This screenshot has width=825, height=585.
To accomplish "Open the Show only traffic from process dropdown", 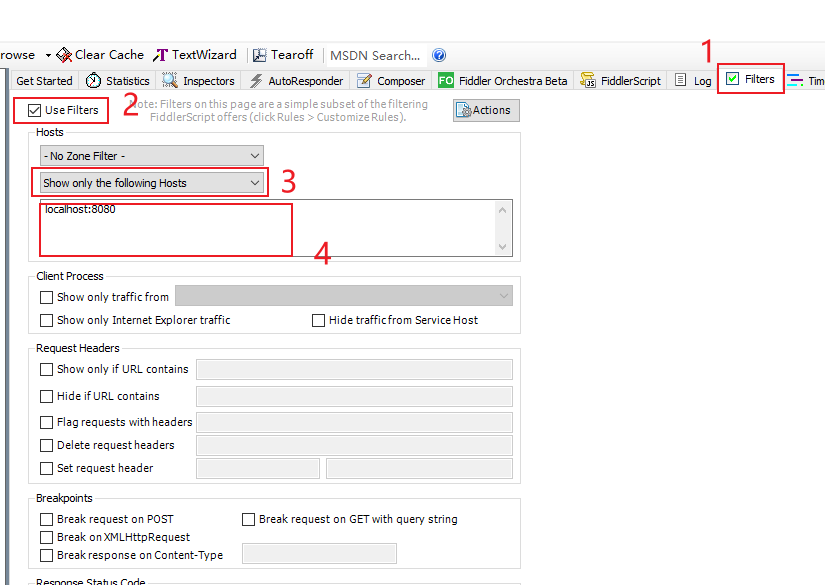I will [x=343, y=296].
